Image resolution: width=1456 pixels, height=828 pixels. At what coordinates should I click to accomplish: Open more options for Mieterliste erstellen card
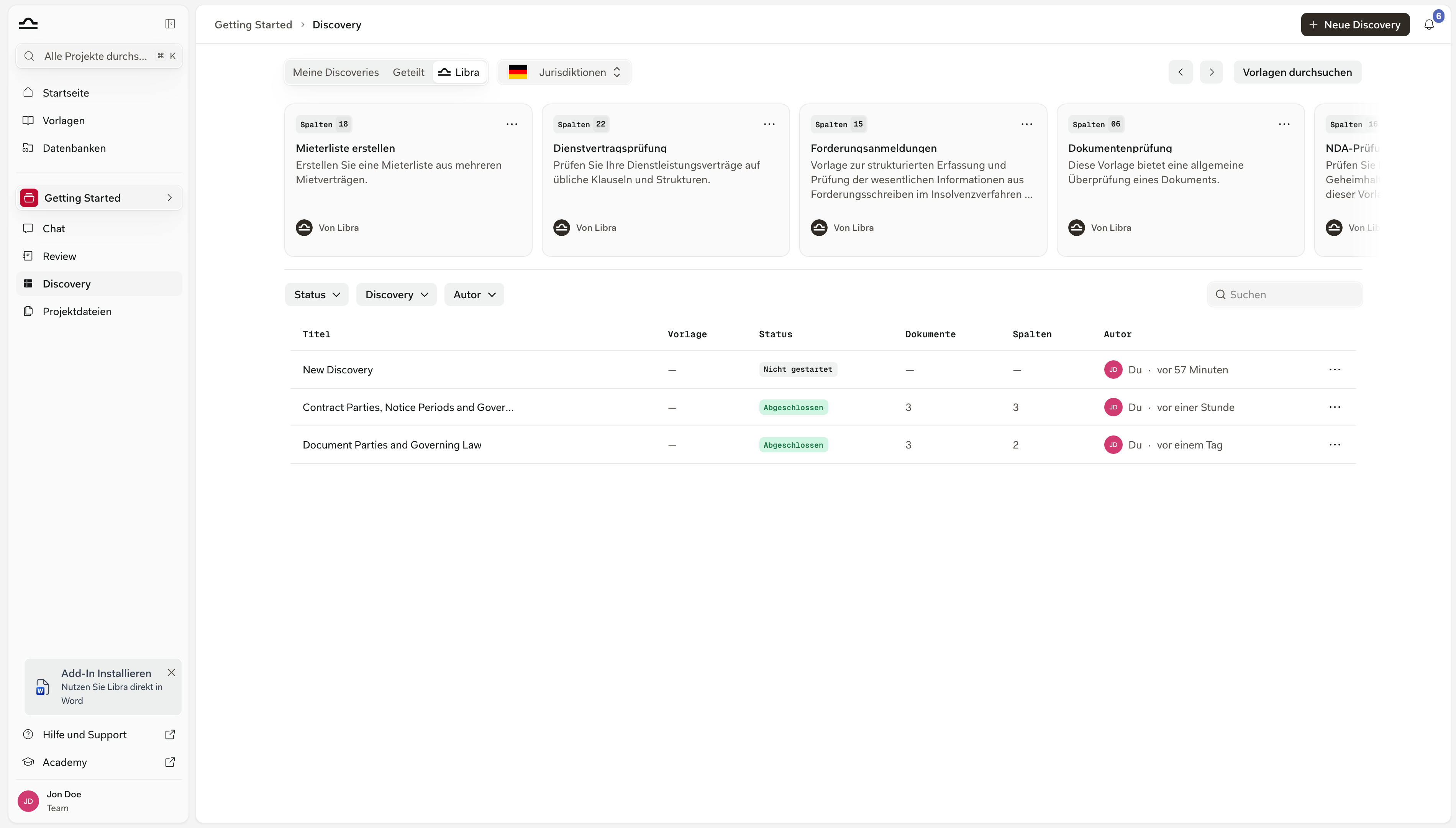point(512,124)
